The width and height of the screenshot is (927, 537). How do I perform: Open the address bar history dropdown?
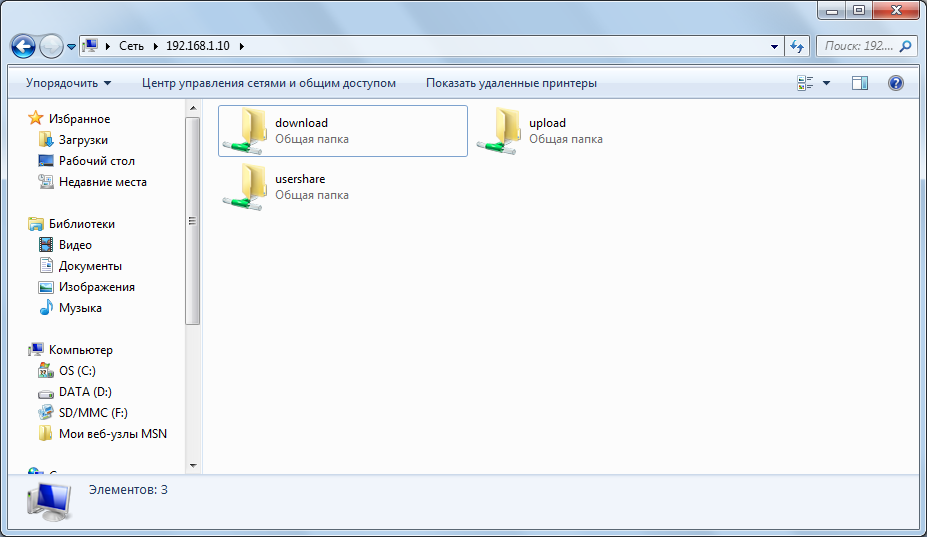tap(774, 46)
